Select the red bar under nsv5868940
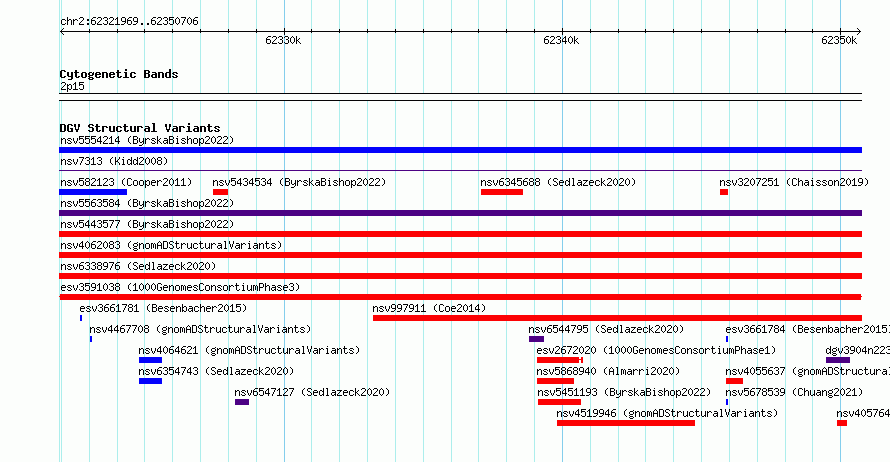The width and height of the screenshot is (890, 462). pyautogui.click(x=556, y=381)
